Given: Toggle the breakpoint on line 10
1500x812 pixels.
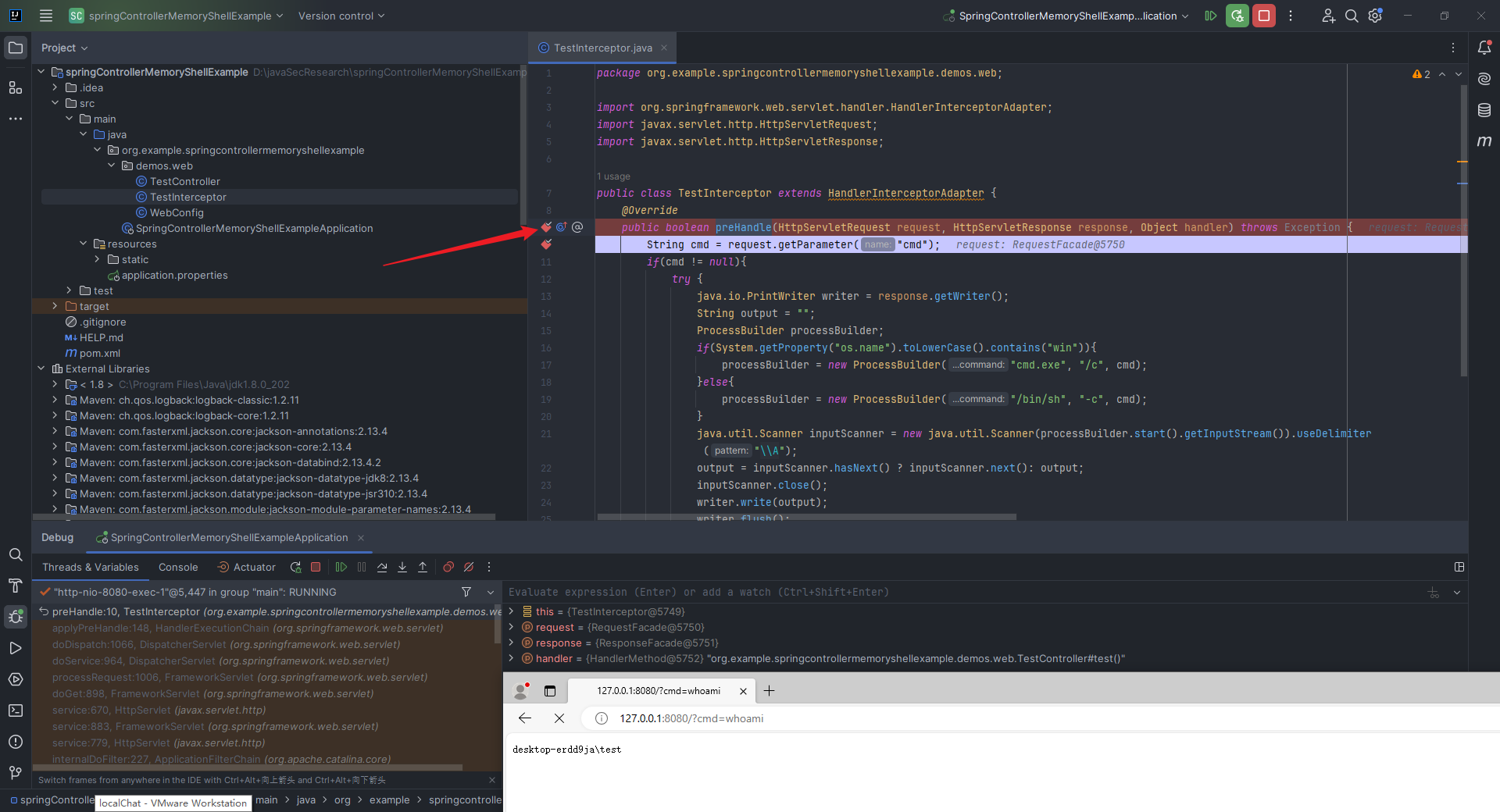Looking at the screenshot, I should point(546,244).
